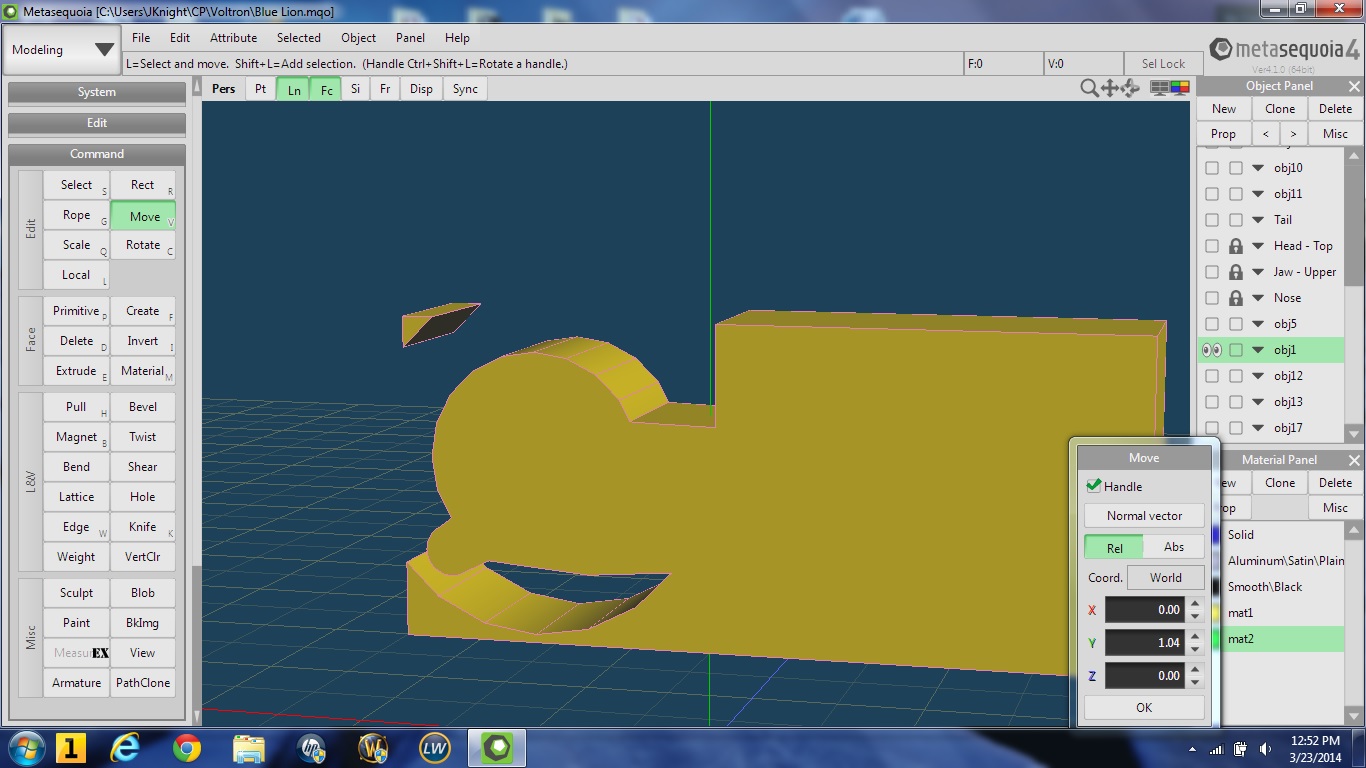Open the Help menu
The height and width of the screenshot is (768, 1366).
(457, 38)
